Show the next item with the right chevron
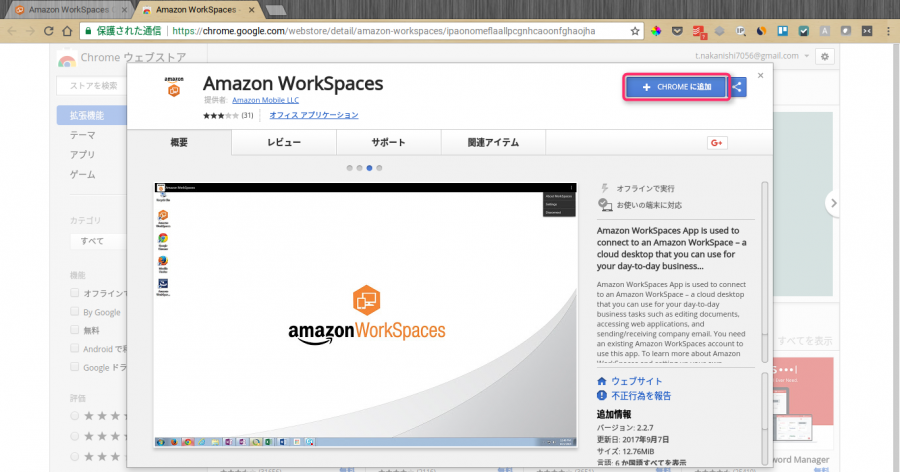This screenshot has width=900, height=472. pyautogui.click(x=833, y=203)
